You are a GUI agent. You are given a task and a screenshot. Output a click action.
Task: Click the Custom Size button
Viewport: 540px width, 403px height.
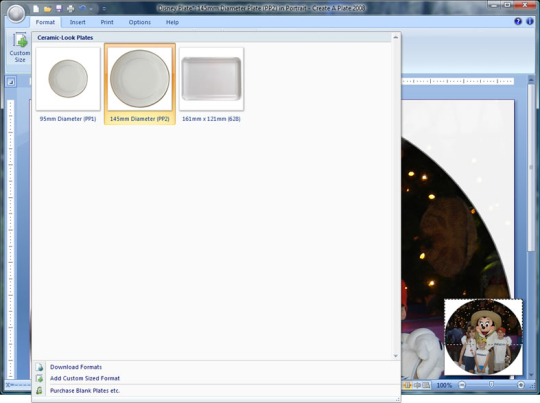click(x=20, y=48)
